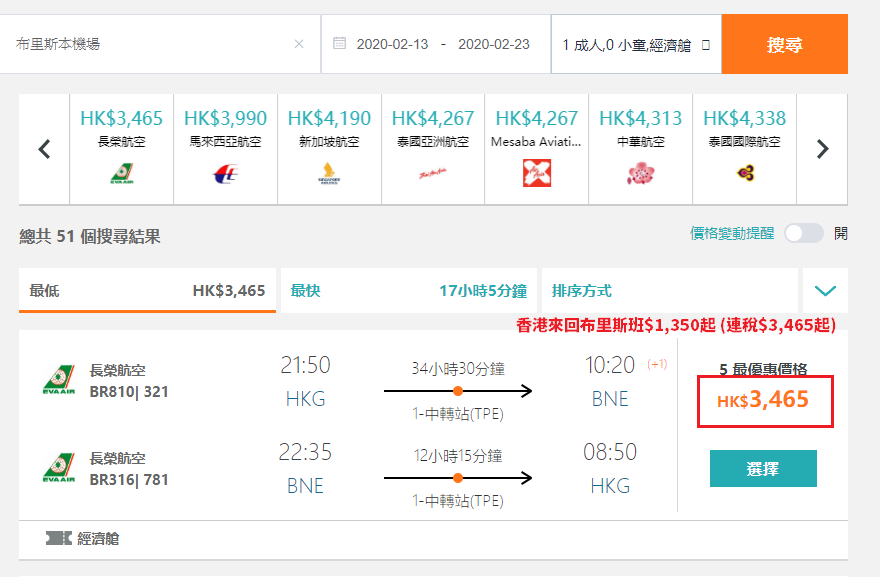Click outbound arrival time 10:20

(x=610, y=365)
